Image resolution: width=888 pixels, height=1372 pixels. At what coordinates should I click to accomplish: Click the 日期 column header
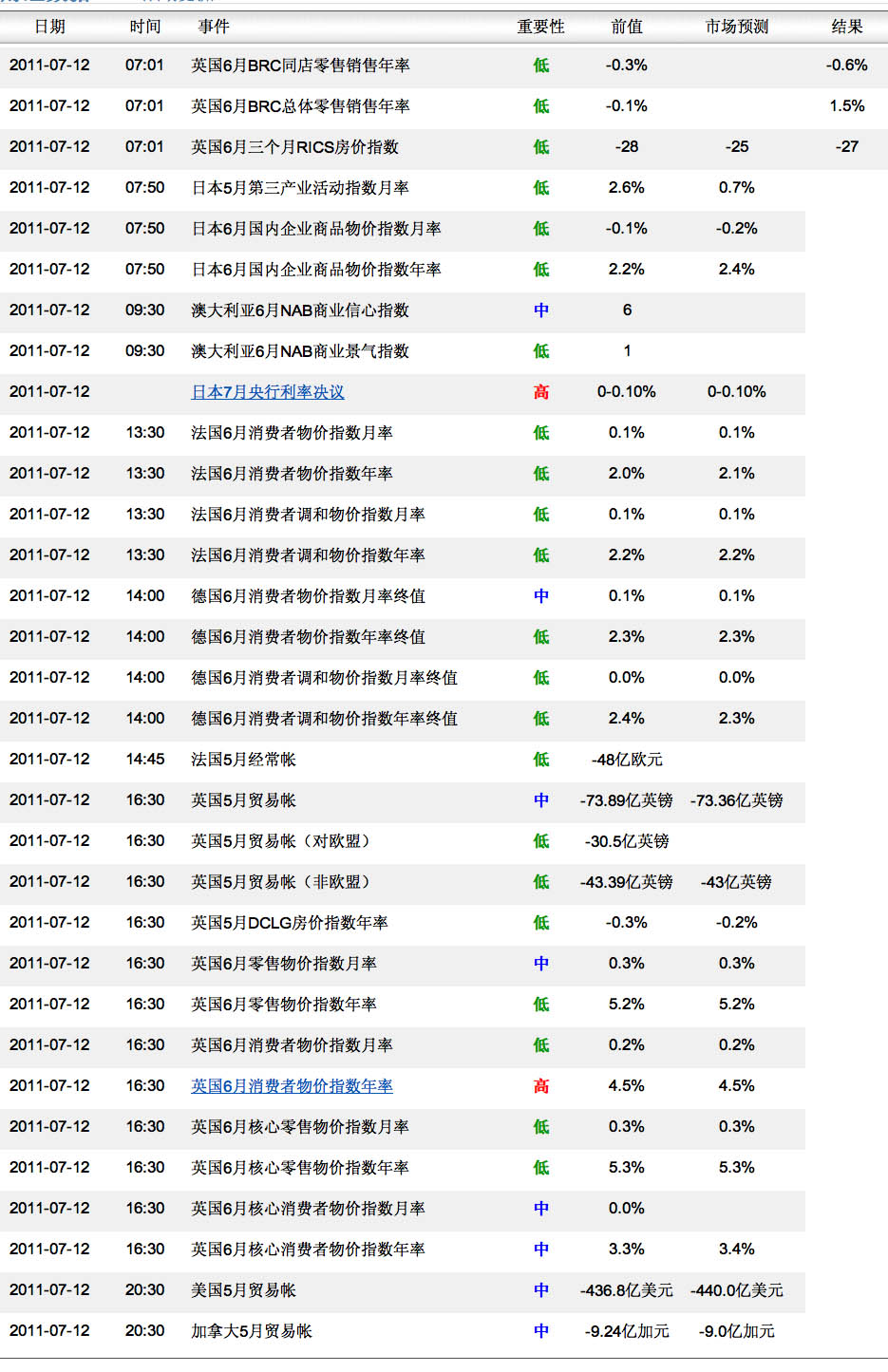coord(49,27)
